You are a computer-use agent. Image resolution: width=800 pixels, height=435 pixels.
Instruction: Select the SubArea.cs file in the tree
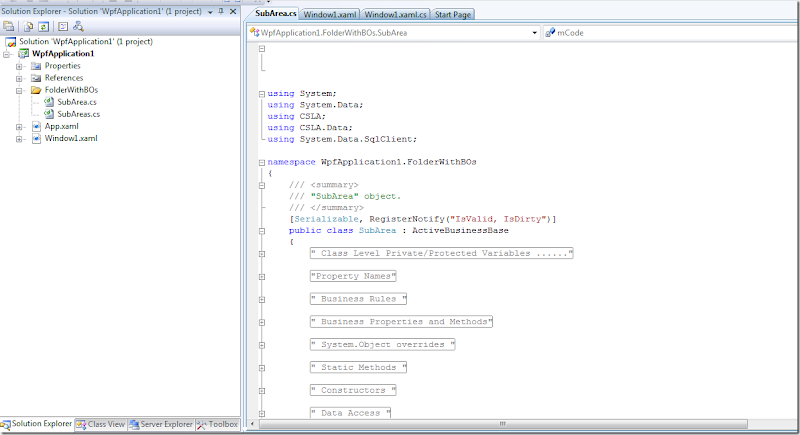tap(76, 102)
